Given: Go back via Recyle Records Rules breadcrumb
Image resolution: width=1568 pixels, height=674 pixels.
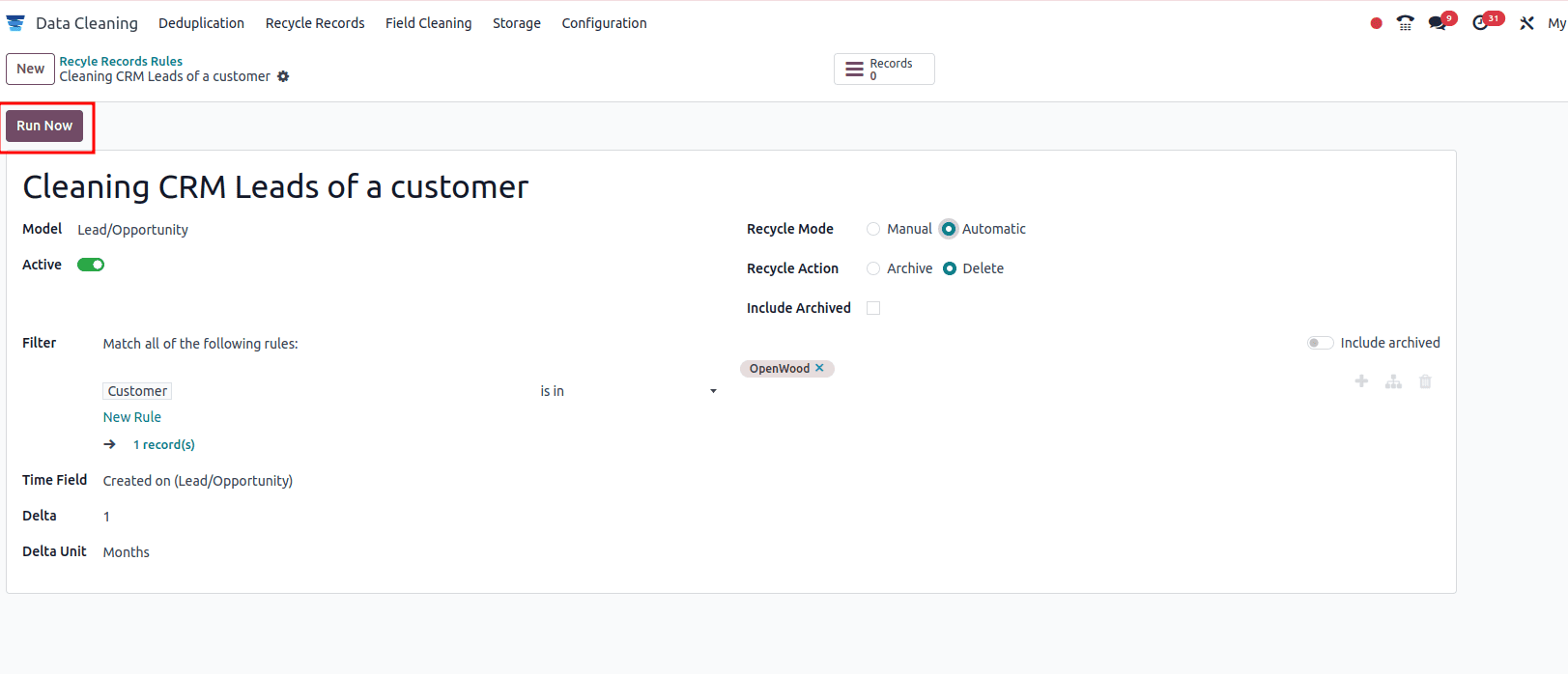Looking at the screenshot, I should [x=121, y=61].
